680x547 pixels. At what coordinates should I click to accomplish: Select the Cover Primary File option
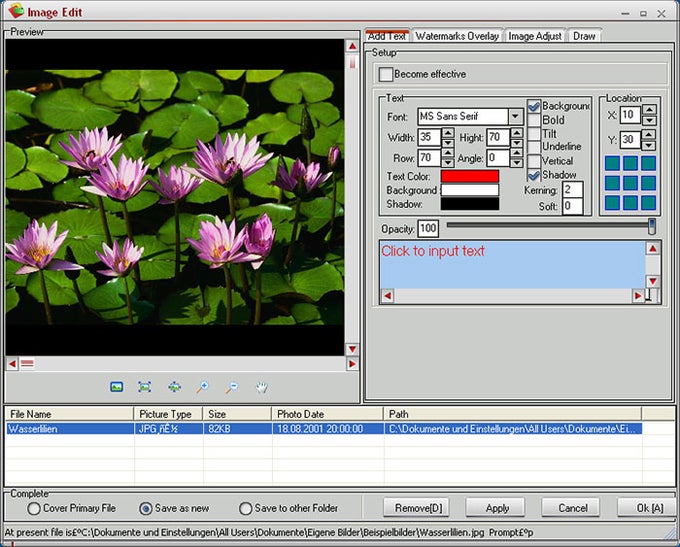coord(33,508)
